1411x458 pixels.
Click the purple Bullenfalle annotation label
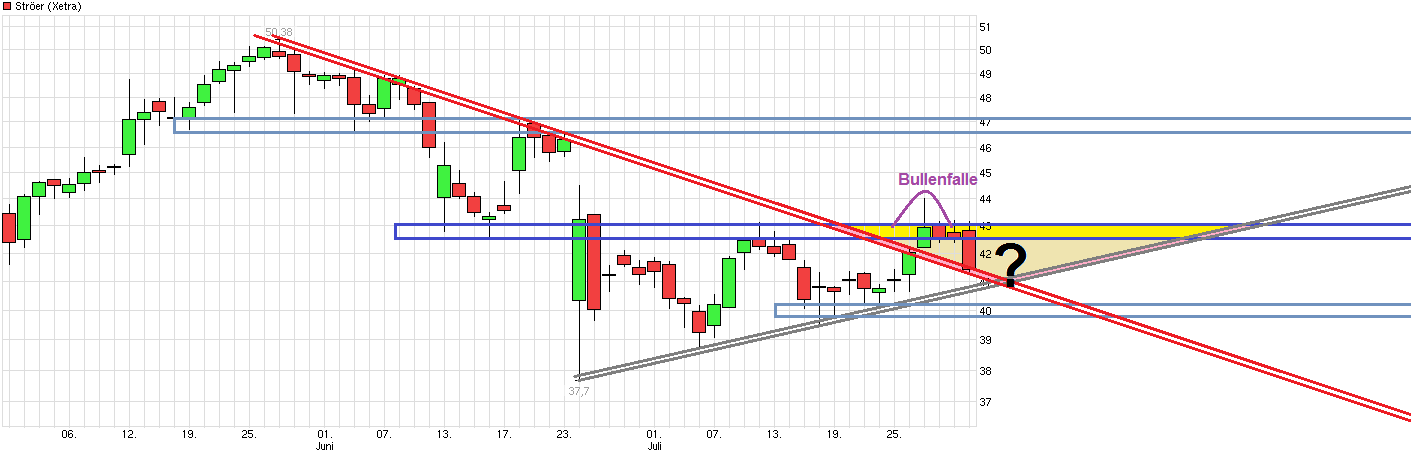pyautogui.click(x=936, y=179)
